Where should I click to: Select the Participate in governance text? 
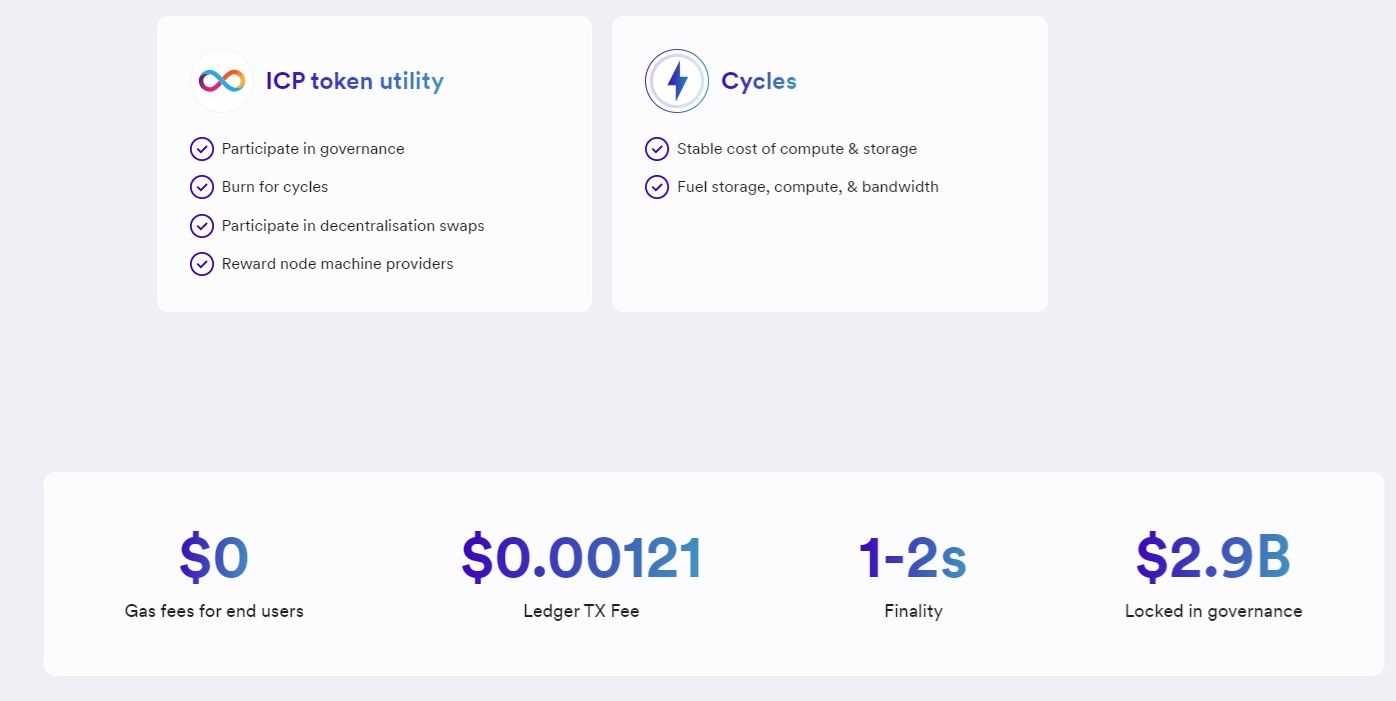pyautogui.click(x=313, y=149)
